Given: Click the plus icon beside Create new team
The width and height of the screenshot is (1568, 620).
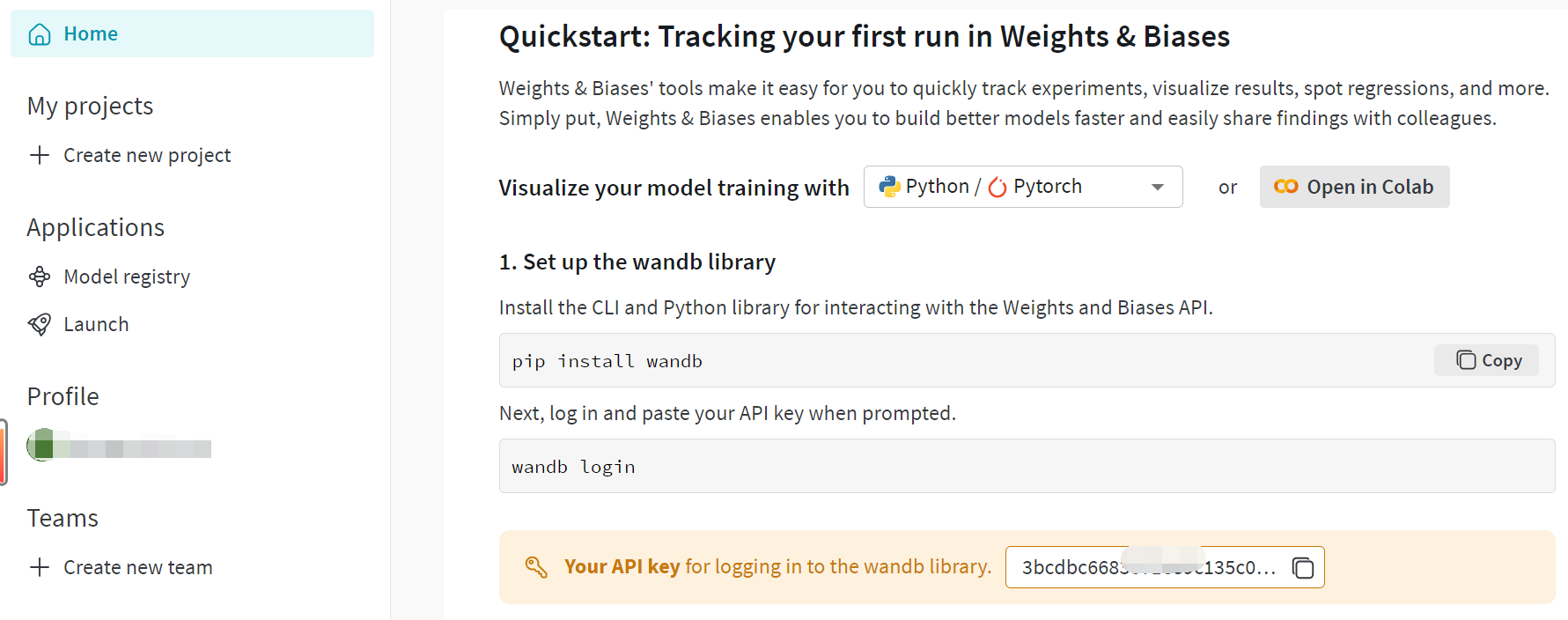Looking at the screenshot, I should (40, 567).
